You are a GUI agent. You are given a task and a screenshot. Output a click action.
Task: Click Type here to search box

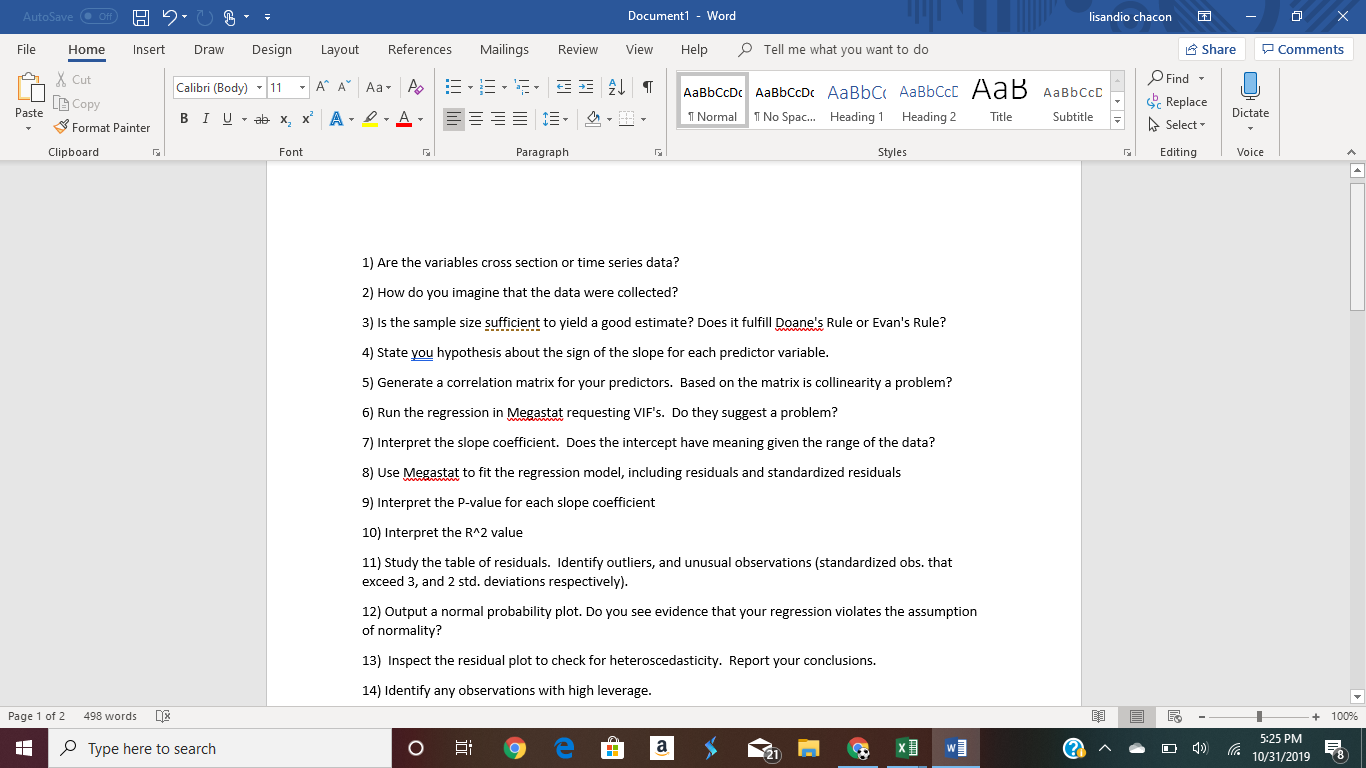(220, 748)
